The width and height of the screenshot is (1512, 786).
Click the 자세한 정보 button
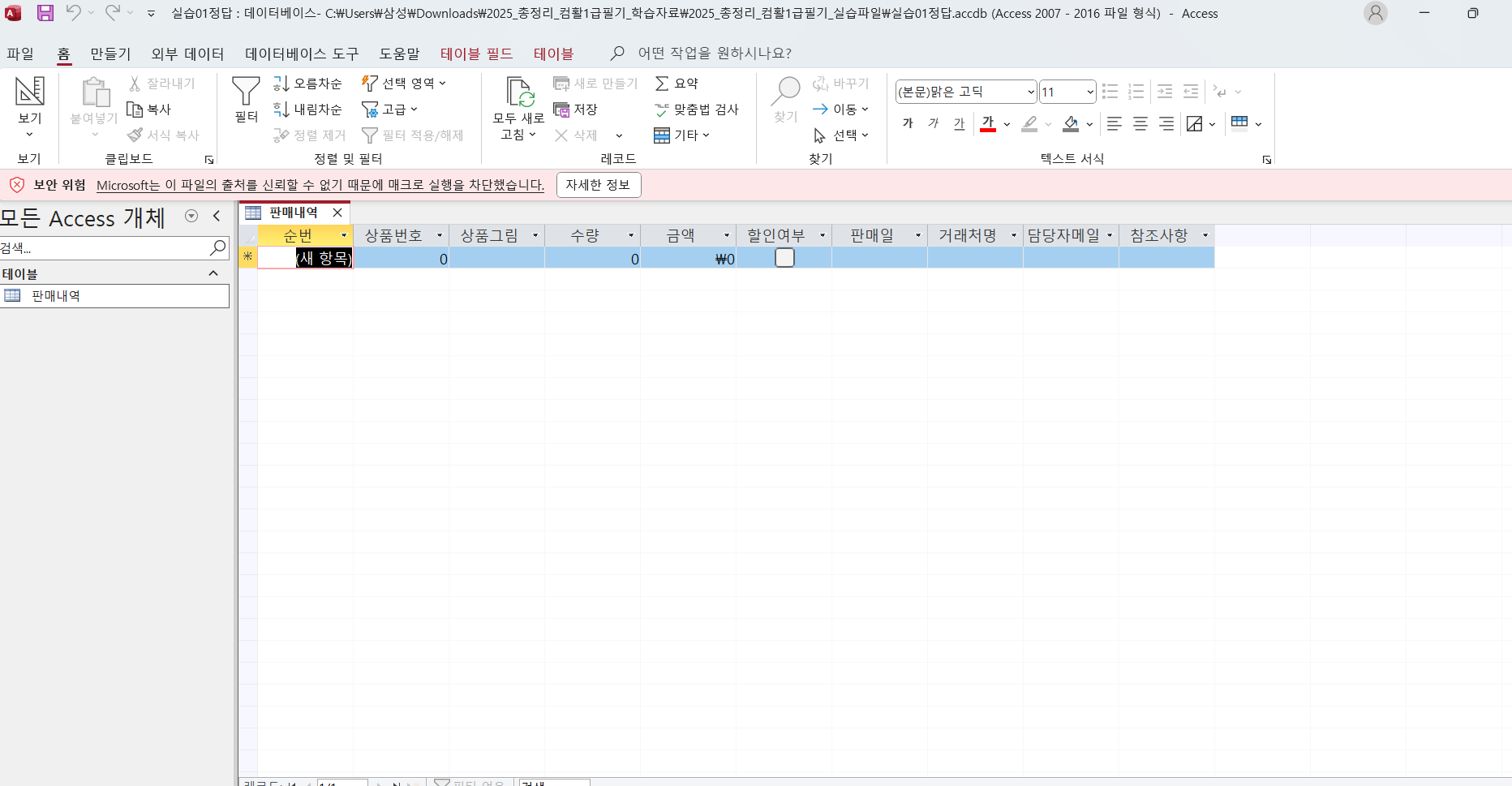click(598, 185)
